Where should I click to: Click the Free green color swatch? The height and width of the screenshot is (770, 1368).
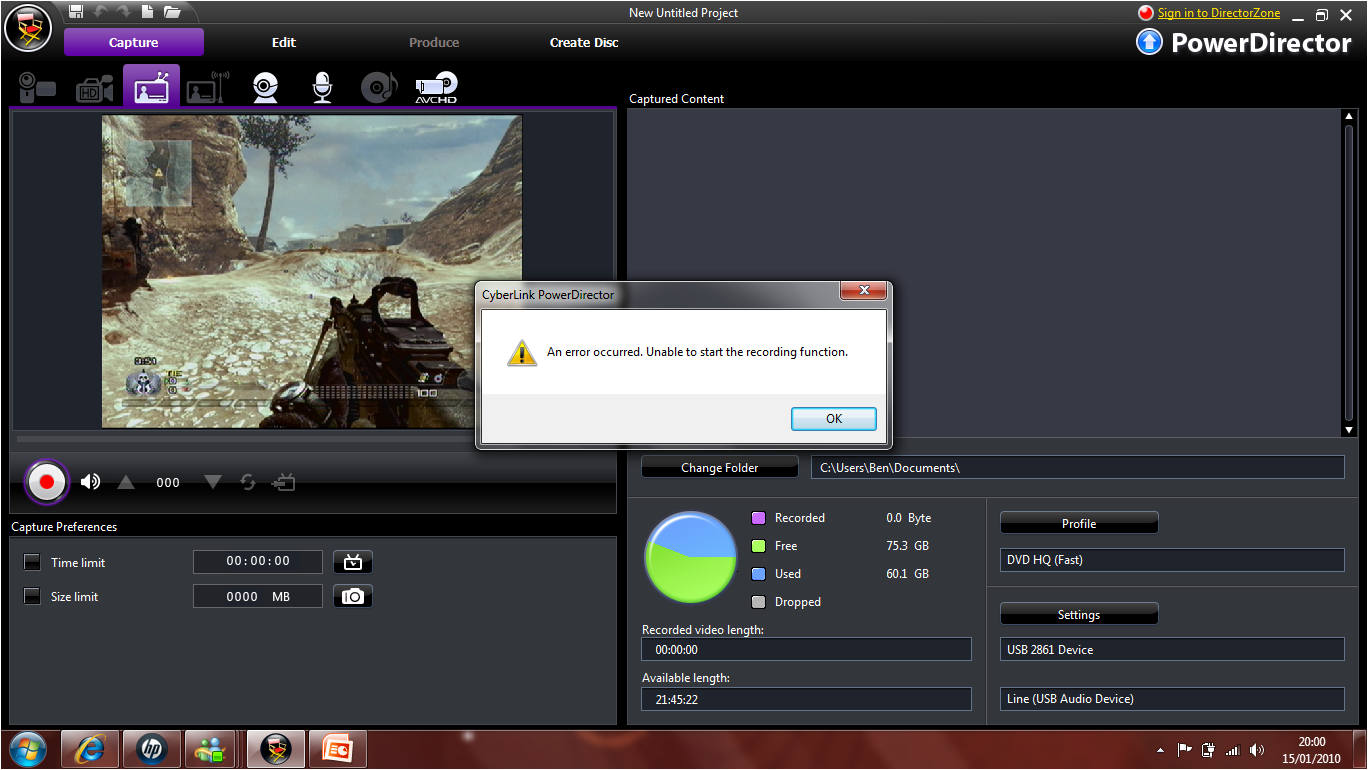click(758, 546)
